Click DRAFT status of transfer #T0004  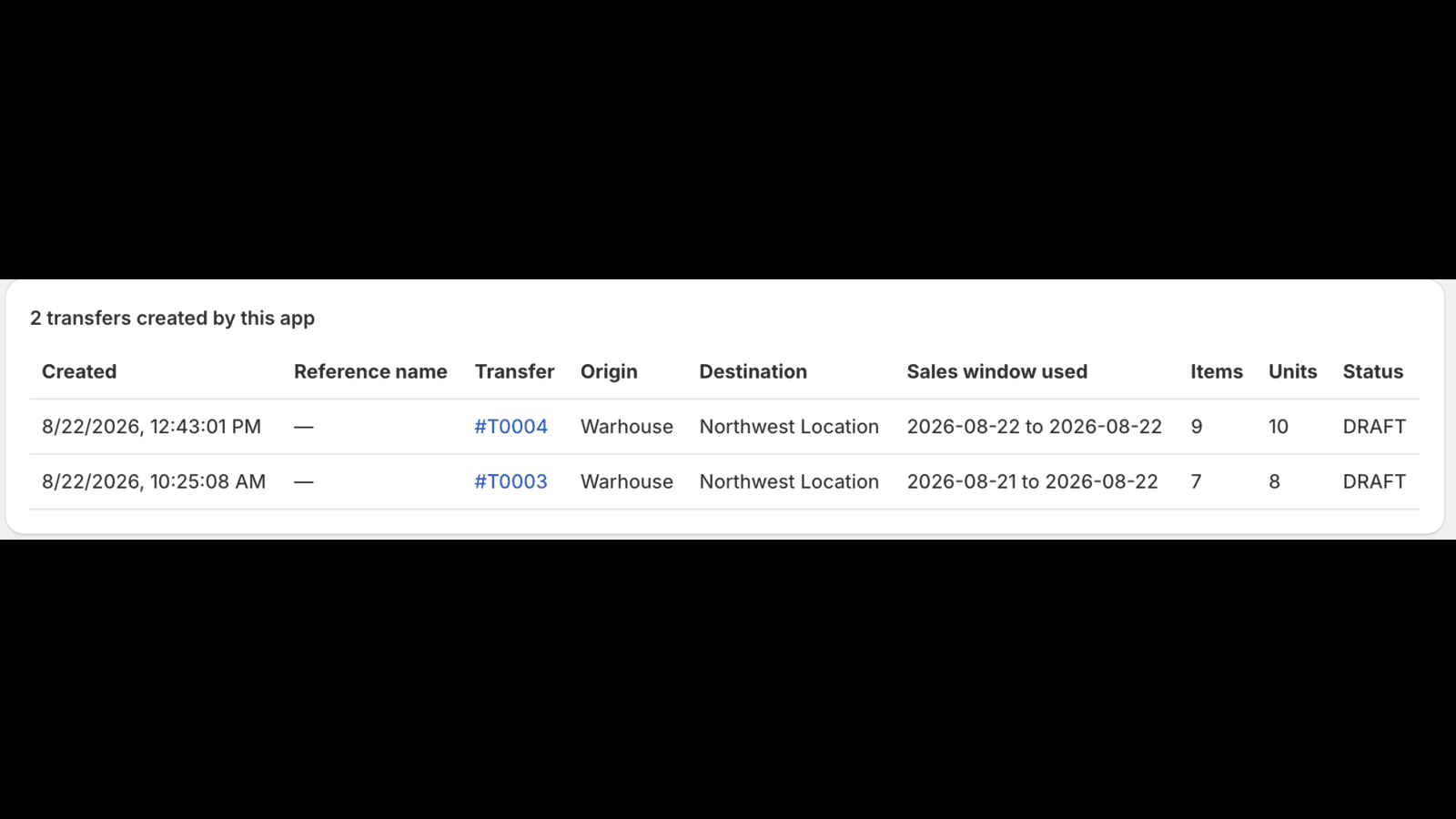click(x=1374, y=427)
